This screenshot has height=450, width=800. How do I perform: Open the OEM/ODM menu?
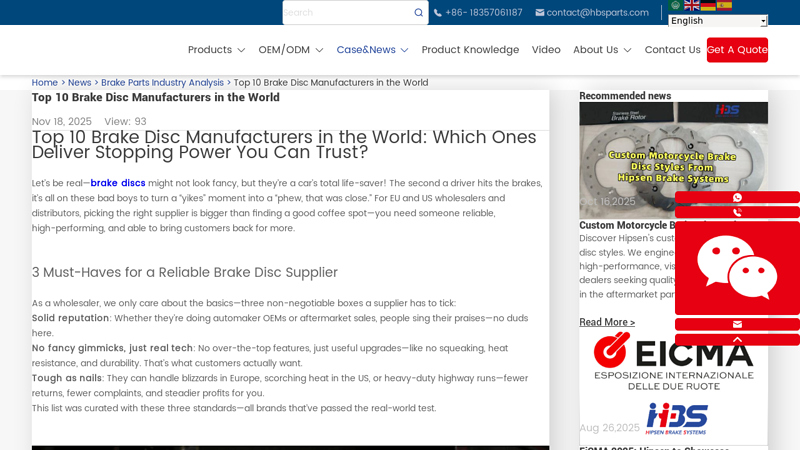click(284, 50)
